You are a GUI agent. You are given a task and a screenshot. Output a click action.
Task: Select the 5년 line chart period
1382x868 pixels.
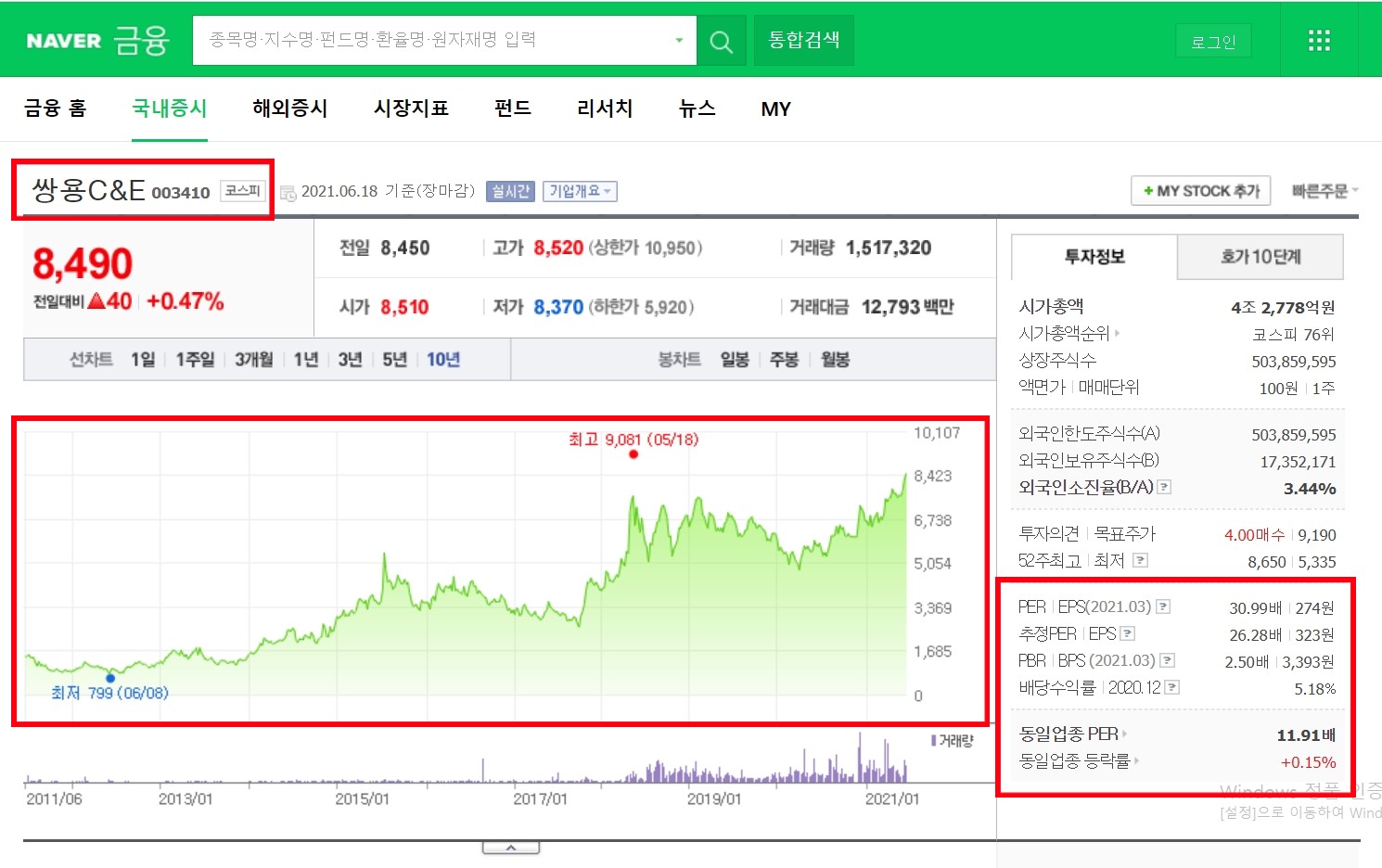(x=395, y=360)
